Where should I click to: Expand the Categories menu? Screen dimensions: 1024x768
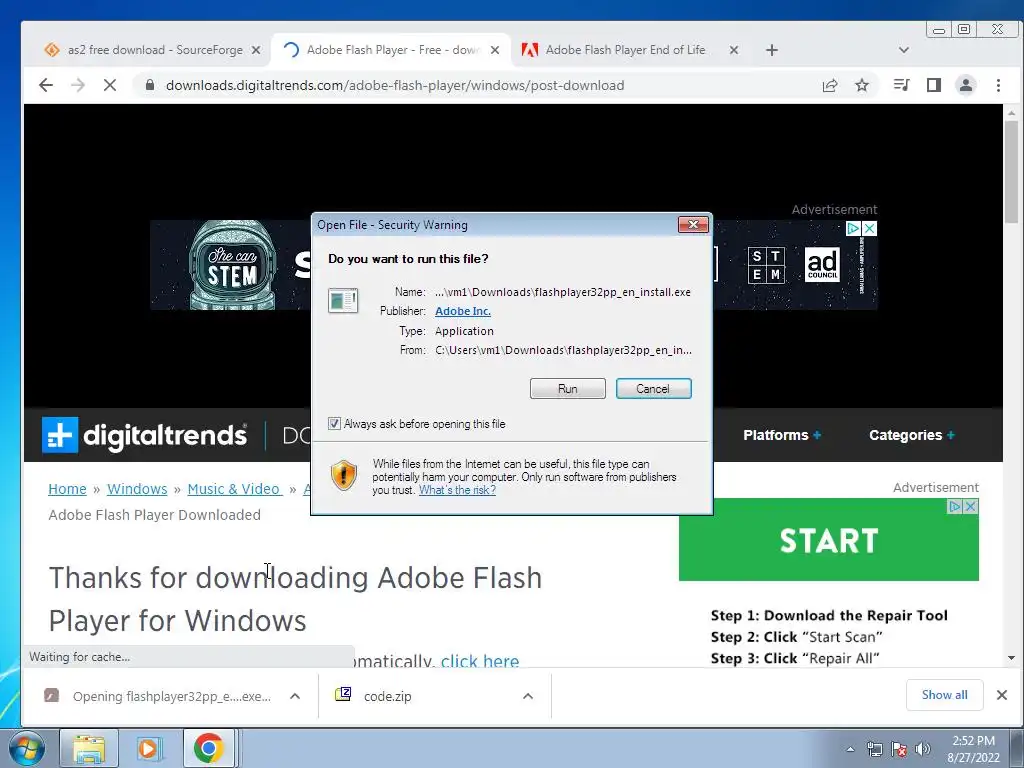[912, 435]
